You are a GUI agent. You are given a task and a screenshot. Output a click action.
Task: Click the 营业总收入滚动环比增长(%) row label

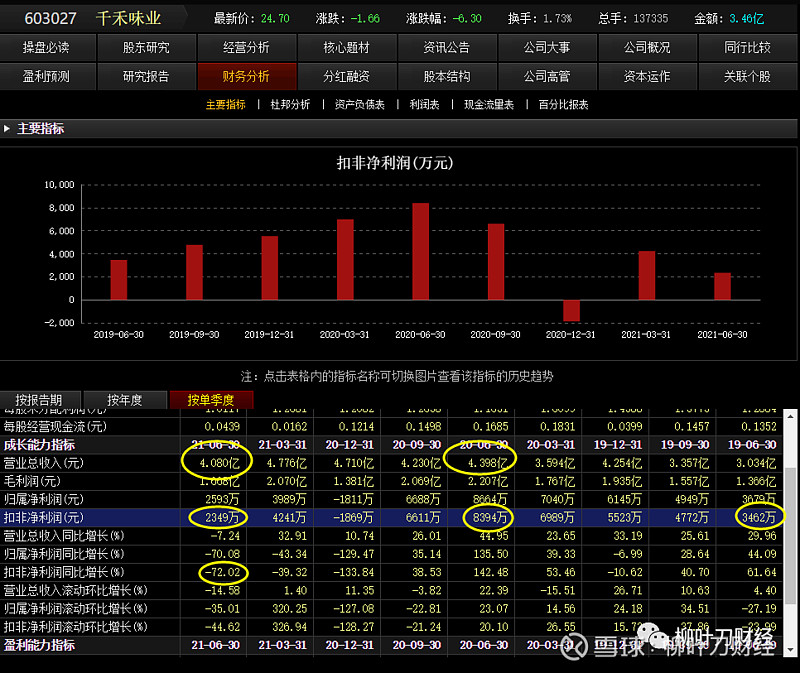click(x=76, y=590)
